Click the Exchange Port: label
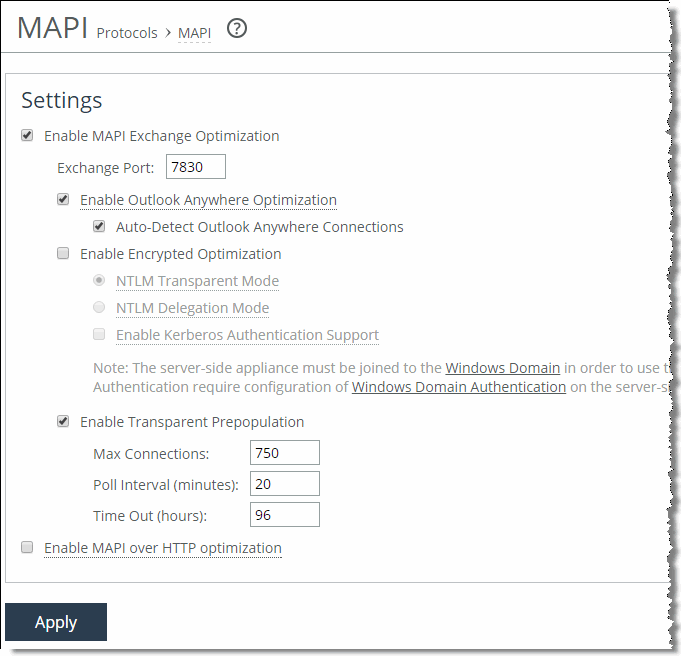The image size is (681, 656). pos(106,168)
